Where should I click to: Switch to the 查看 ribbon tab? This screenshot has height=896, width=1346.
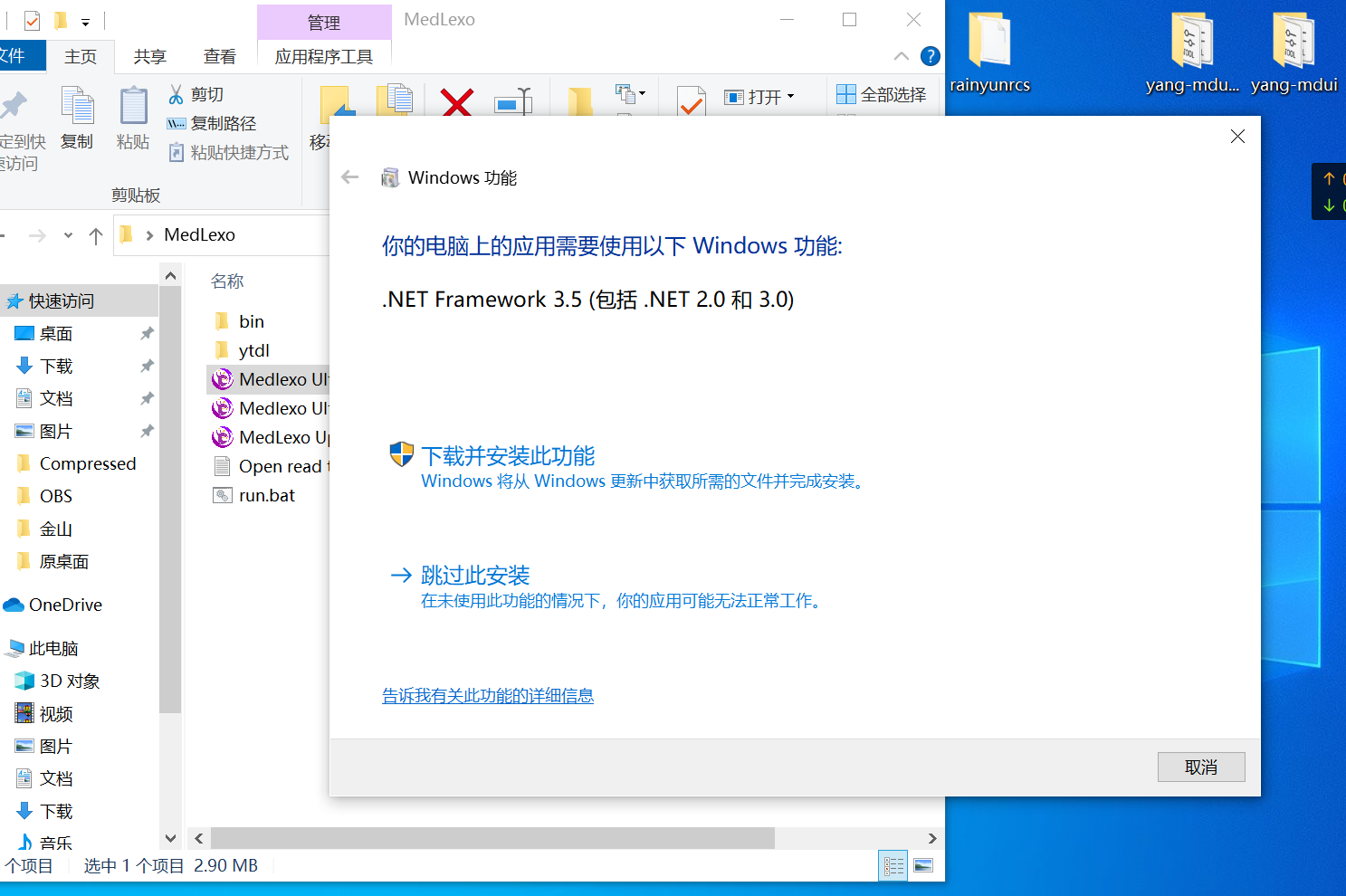[x=219, y=56]
